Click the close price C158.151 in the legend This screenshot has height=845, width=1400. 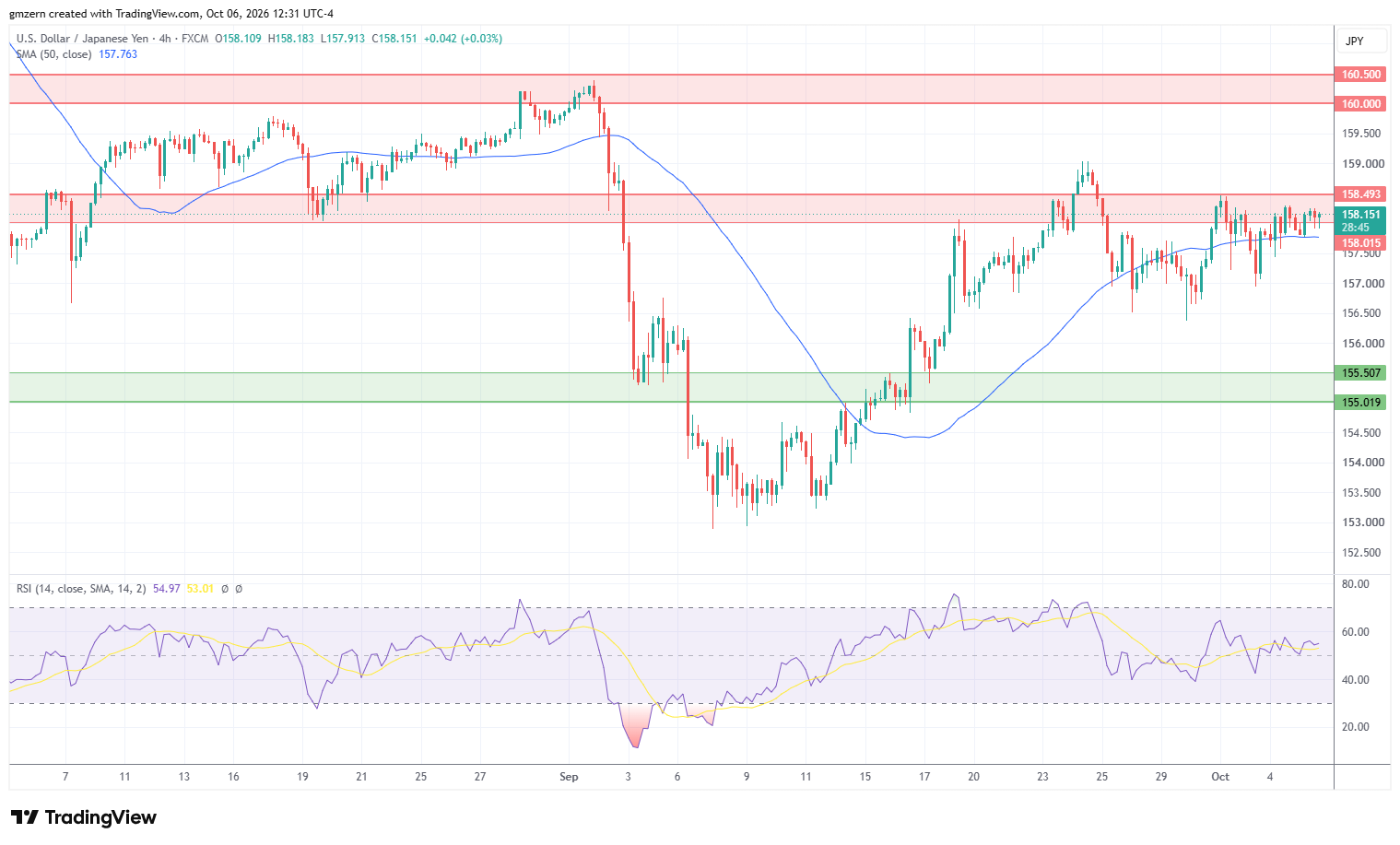(x=394, y=39)
